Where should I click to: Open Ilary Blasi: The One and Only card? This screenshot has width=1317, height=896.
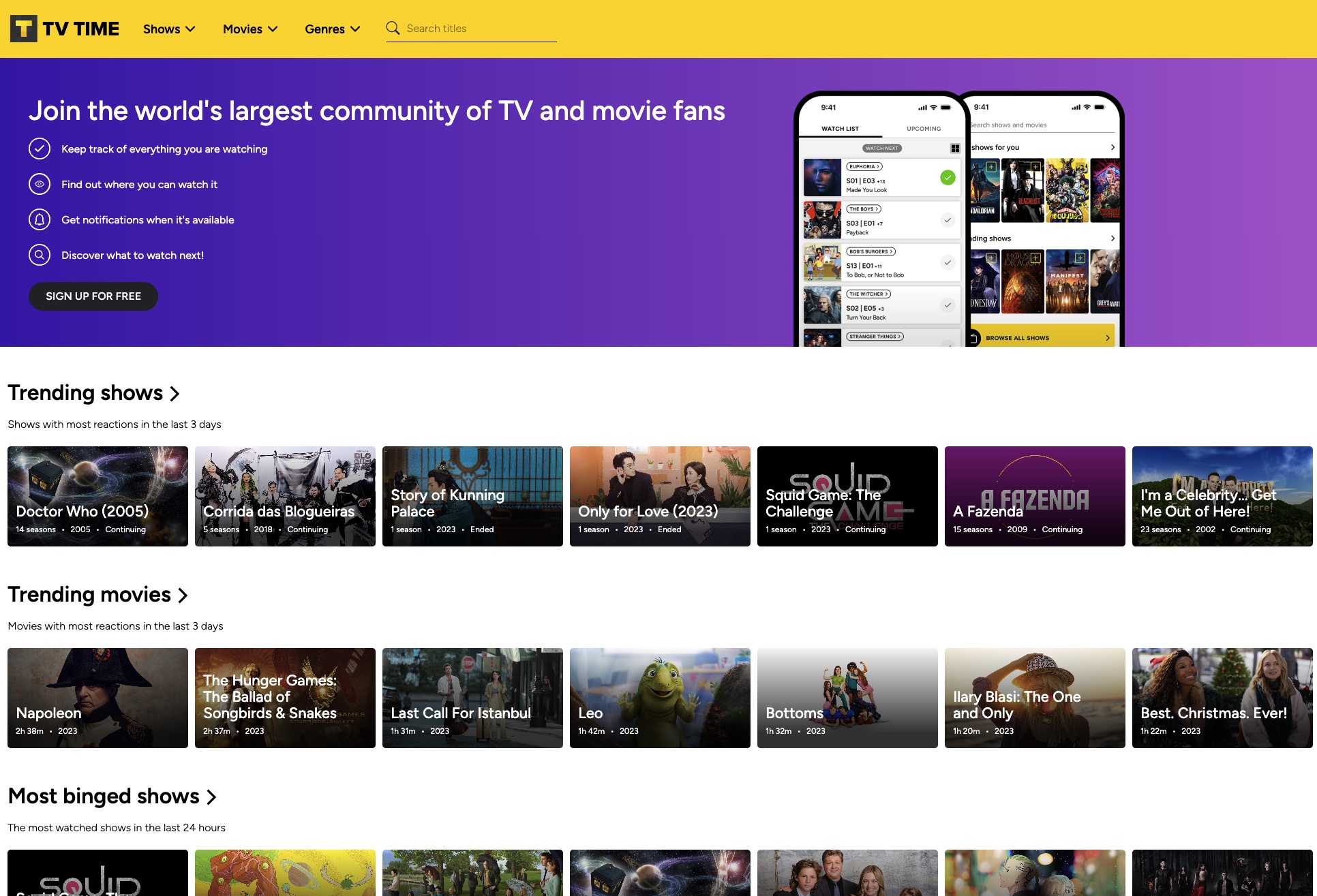point(1035,698)
